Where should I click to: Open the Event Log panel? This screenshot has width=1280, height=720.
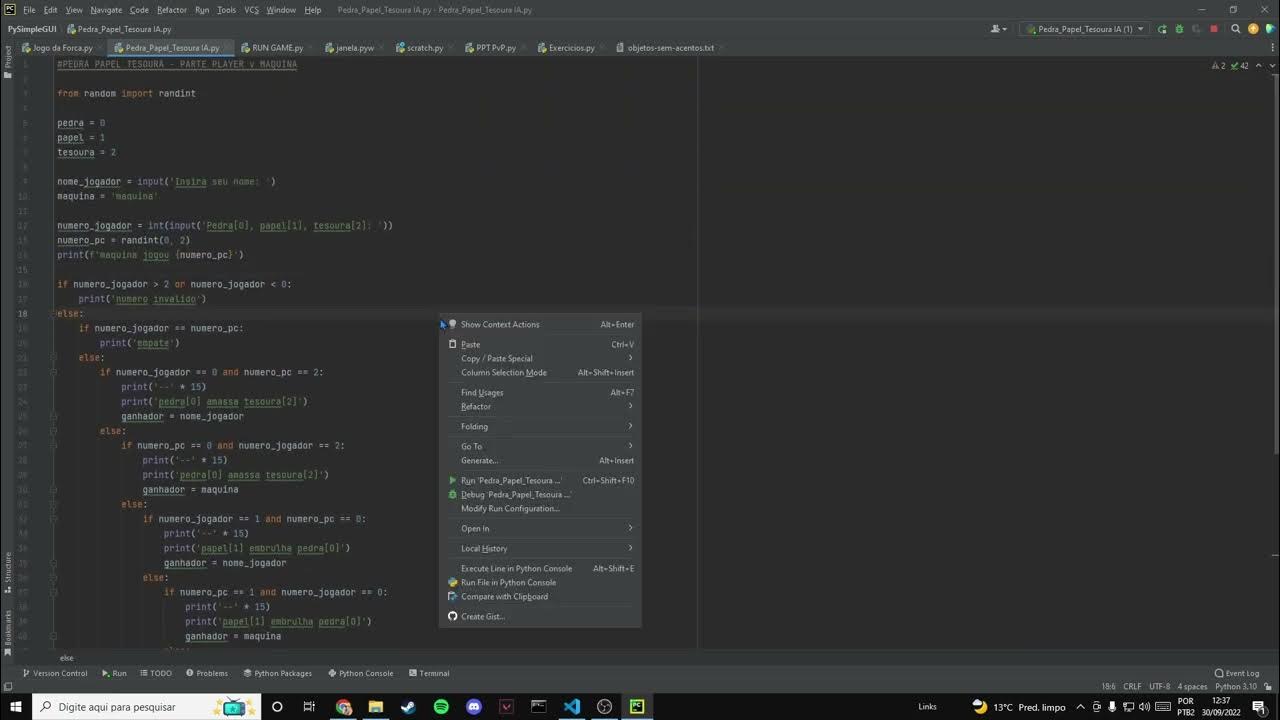pos(1237,673)
